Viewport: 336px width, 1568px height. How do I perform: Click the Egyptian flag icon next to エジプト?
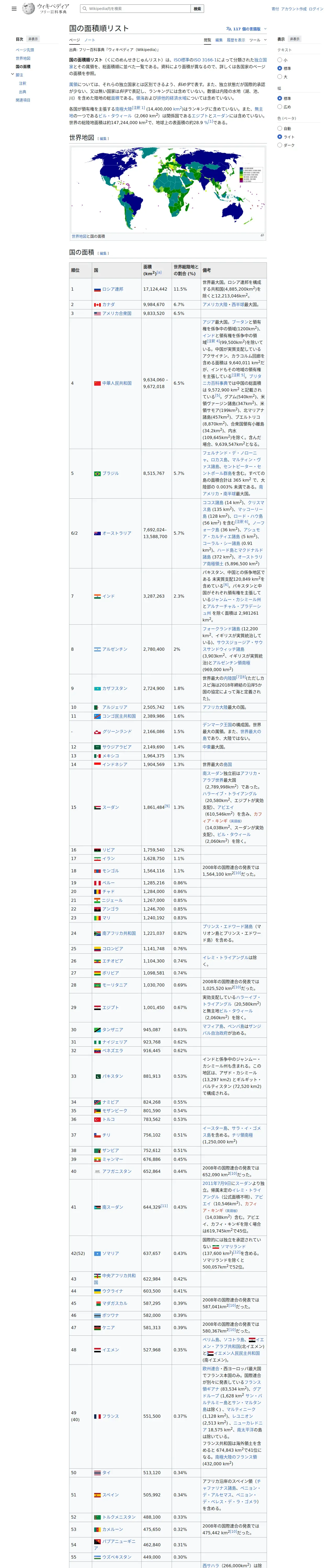pos(97,1008)
